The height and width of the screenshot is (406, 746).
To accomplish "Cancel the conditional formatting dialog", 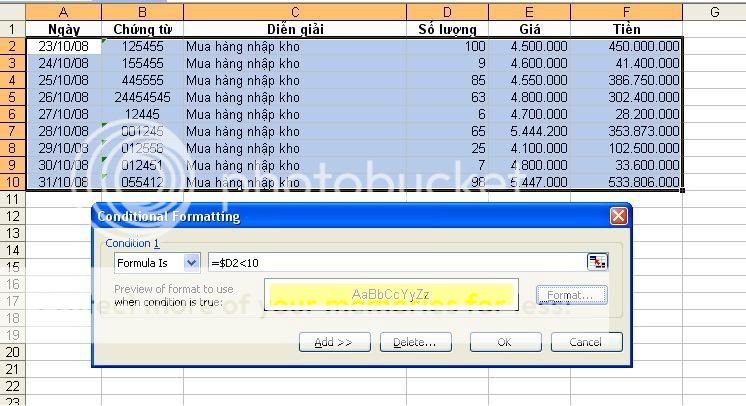I will (586, 342).
